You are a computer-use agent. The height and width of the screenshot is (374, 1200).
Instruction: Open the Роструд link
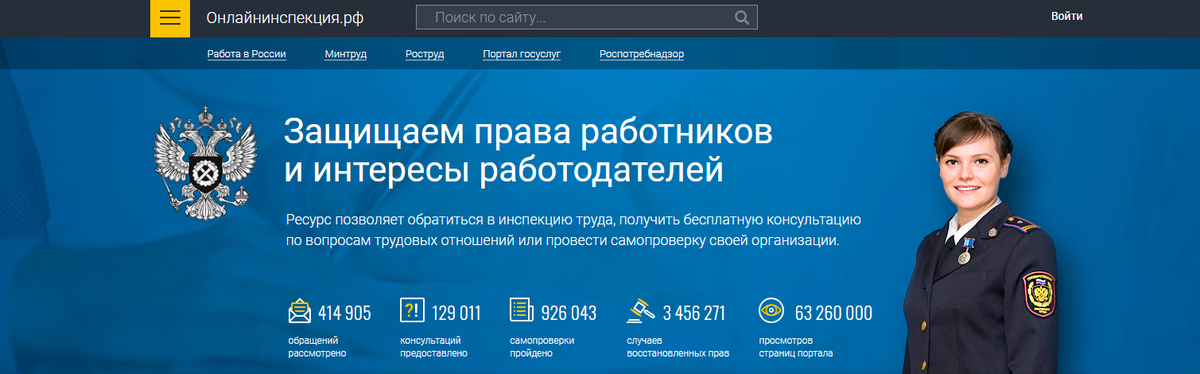pos(425,54)
